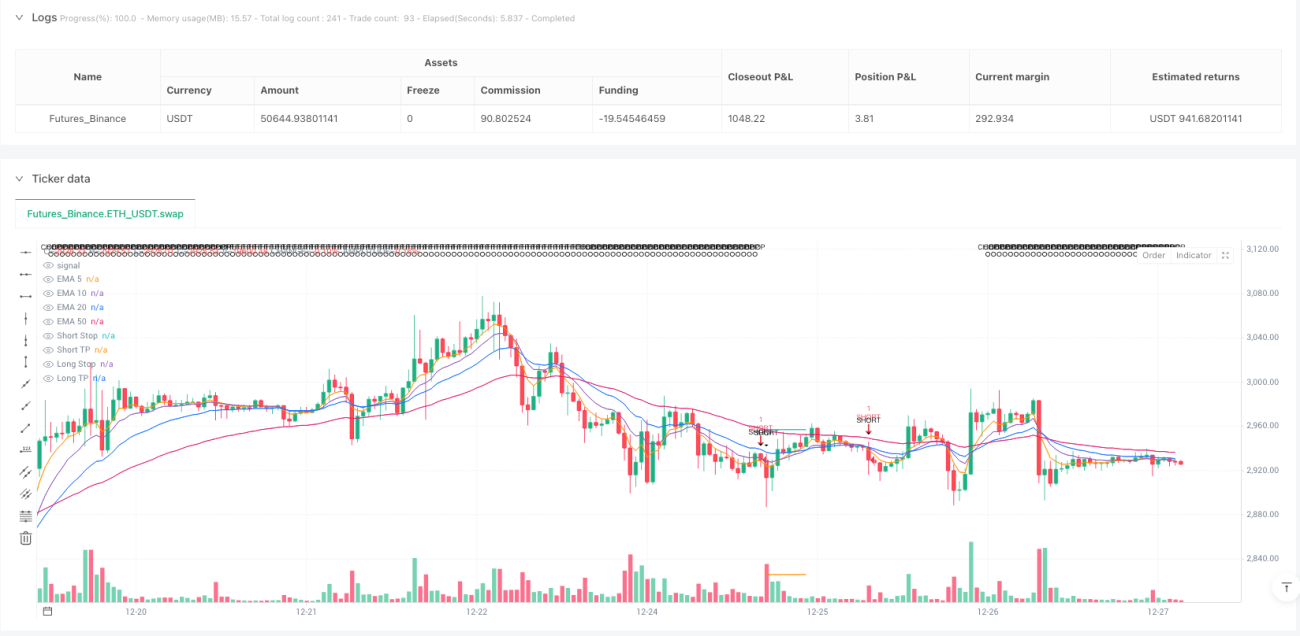
Task: Open the calendar date picker icon
Action: (x=46, y=611)
